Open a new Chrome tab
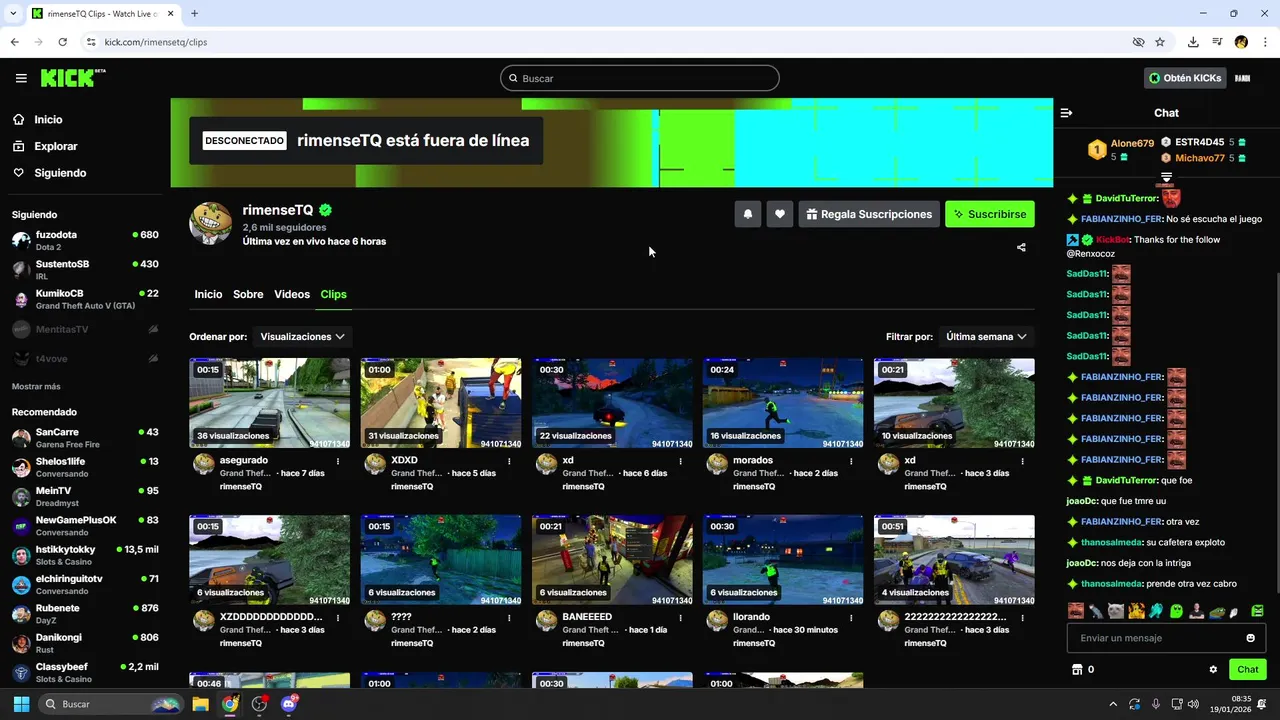The width and height of the screenshot is (1280, 720). (194, 13)
